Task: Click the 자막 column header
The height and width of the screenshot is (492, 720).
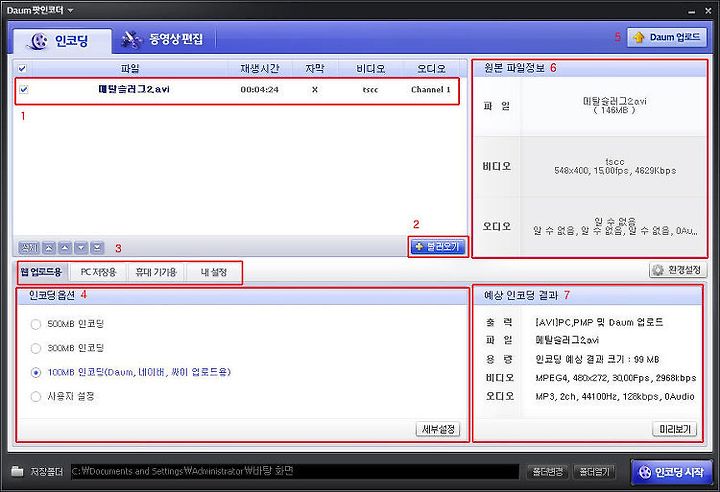Action: point(315,68)
